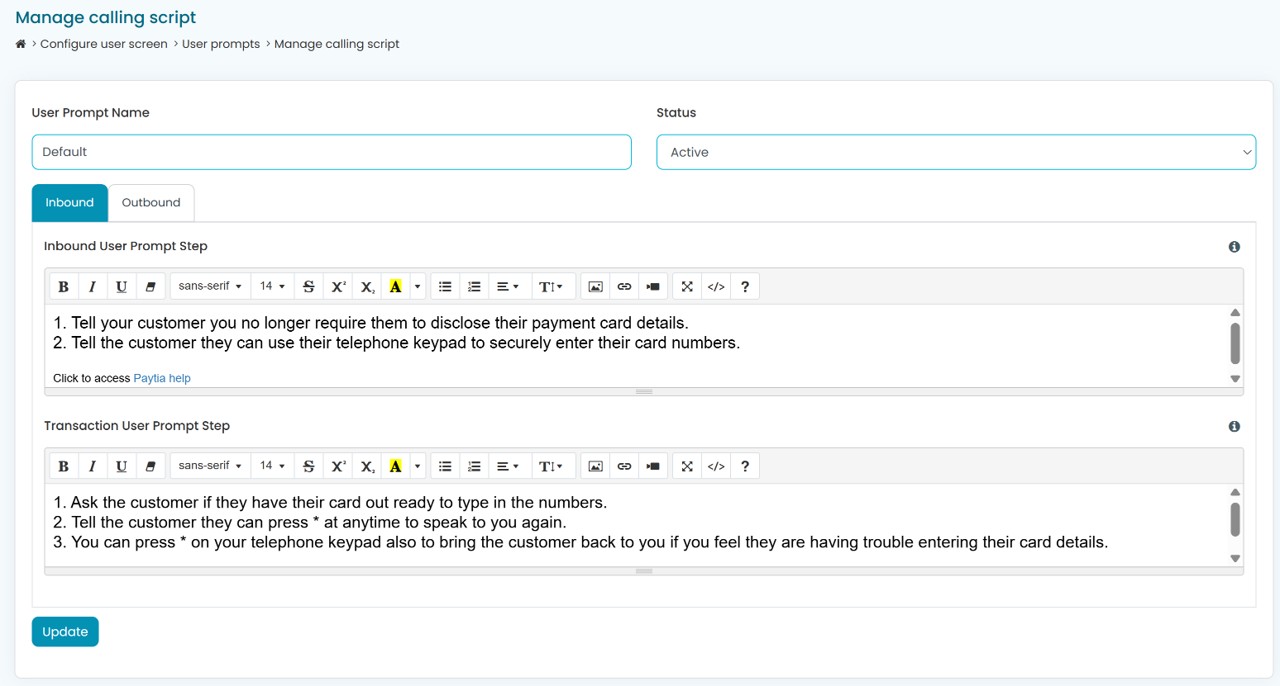Image resolution: width=1280 pixels, height=686 pixels.
Task: Expand the font size 14 dropdown in the Transaction editor
Action: [272, 466]
